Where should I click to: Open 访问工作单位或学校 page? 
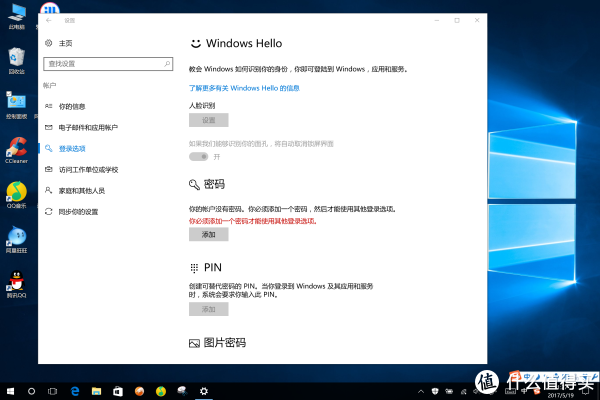point(88,170)
